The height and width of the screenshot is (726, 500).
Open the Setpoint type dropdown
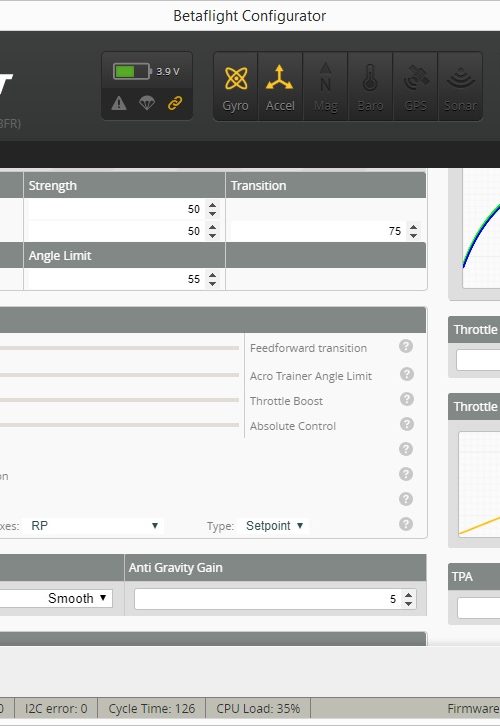coord(275,526)
